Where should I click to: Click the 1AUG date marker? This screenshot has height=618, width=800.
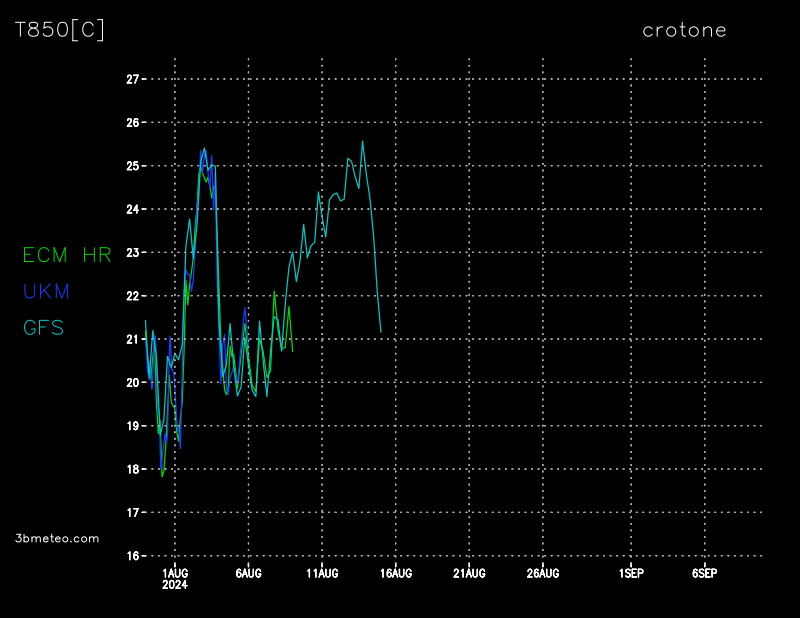pyautogui.click(x=174, y=573)
